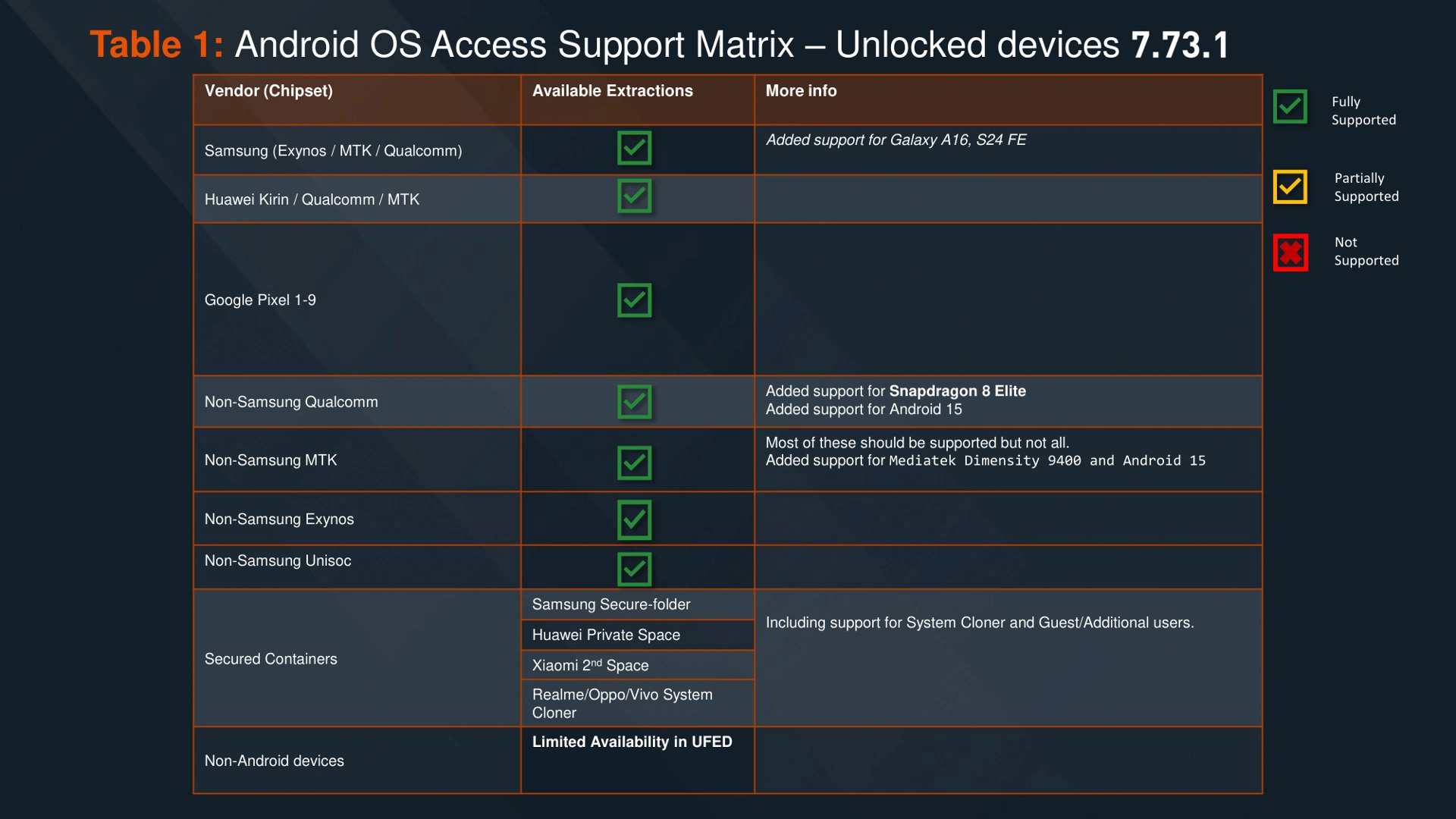Toggle the Non-Samsung Exynos support checkmark
The width and height of the screenshot is (1456, 819).
(636, 519)
